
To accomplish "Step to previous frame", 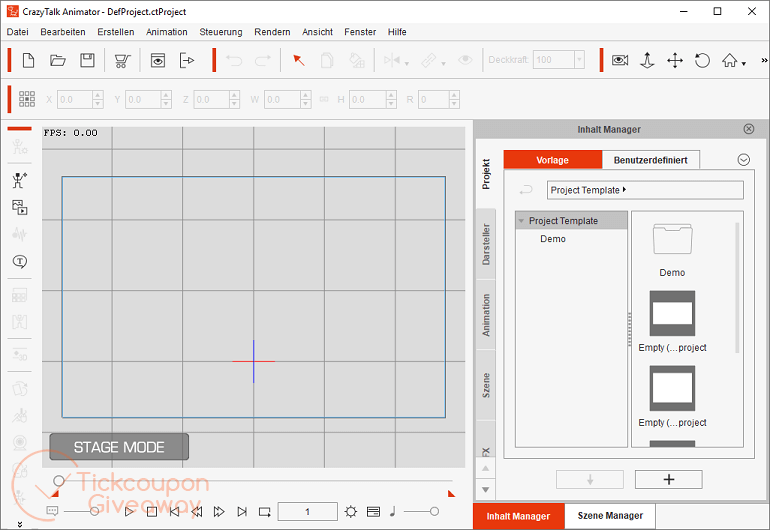I will coord(196,512).
